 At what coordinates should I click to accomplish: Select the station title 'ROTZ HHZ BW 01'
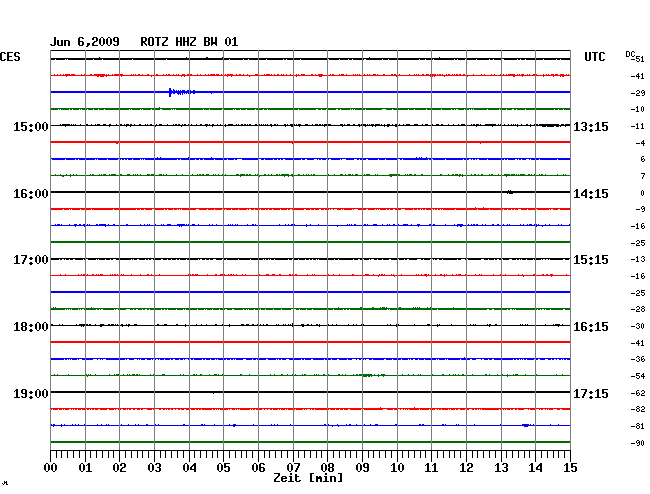pyautogui.click(x=189, y=42)
